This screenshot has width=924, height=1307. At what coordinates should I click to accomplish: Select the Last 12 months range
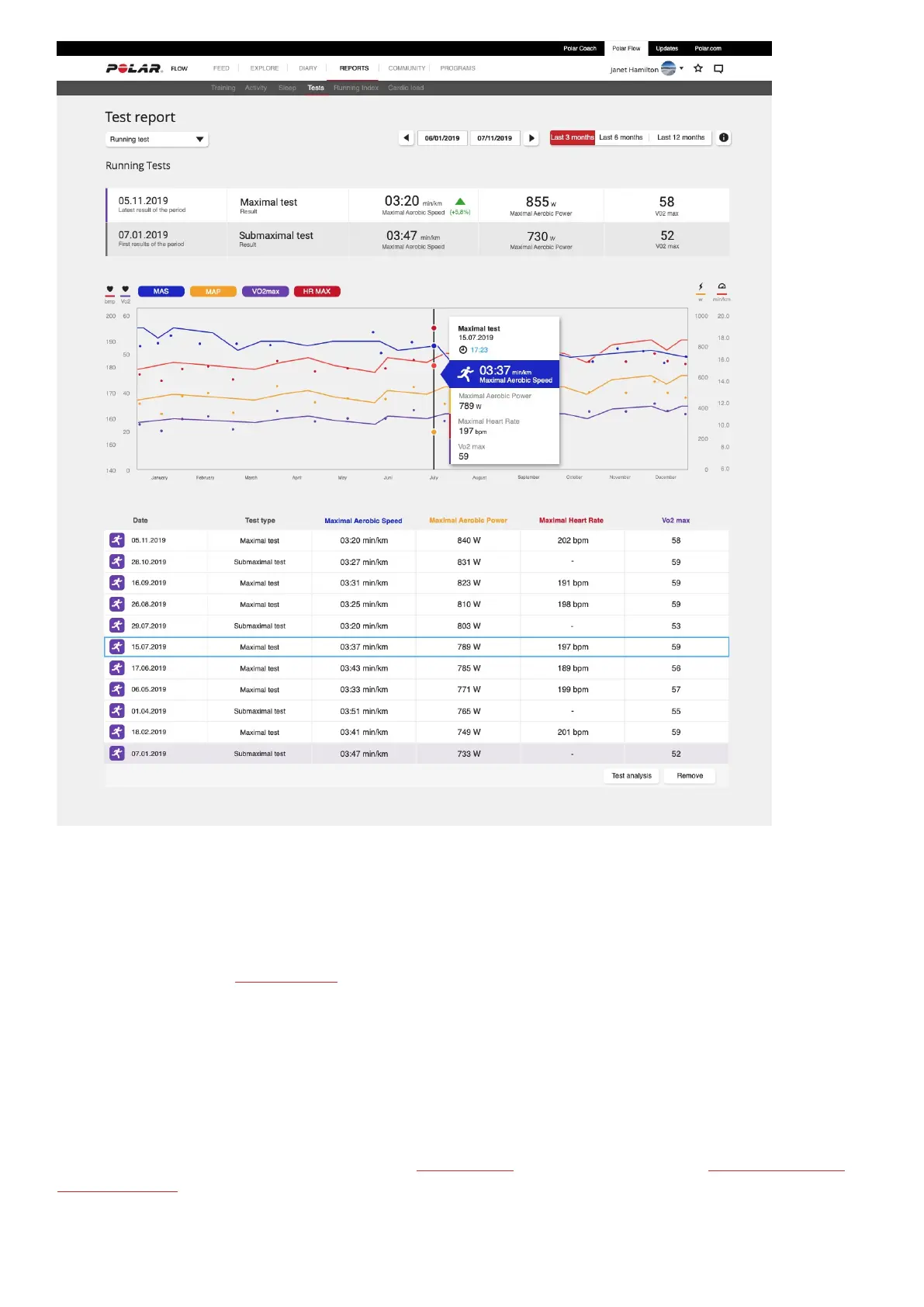pos(681,137)
